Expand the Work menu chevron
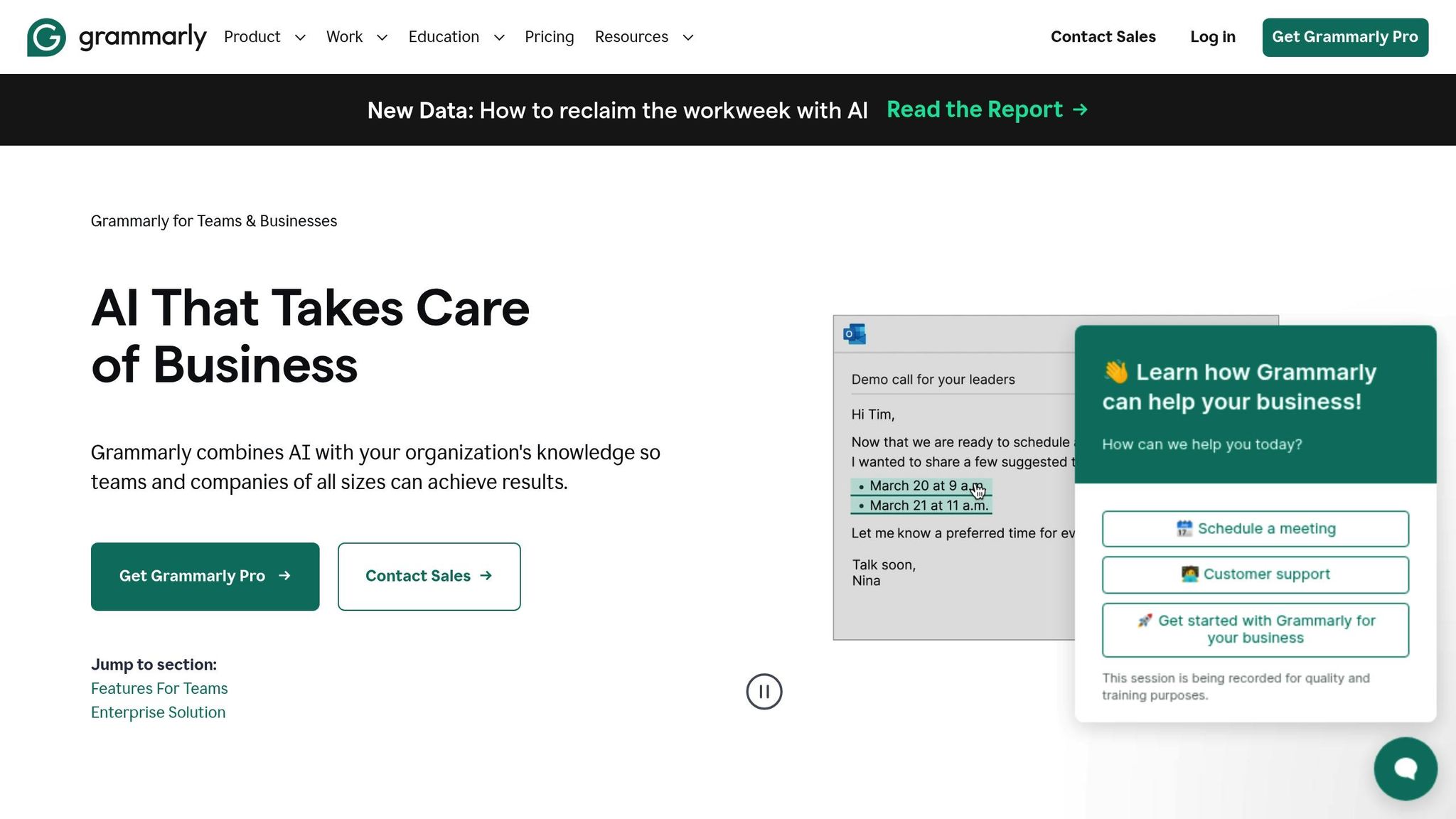Image resolution: width=1456 pixels, height=819 pixels. click(382, 38)
